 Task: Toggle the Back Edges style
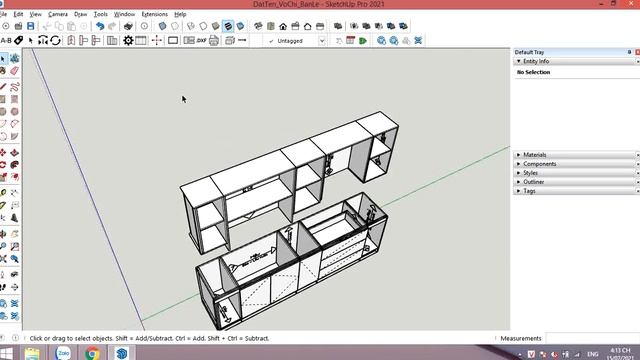tap(175, 26)
